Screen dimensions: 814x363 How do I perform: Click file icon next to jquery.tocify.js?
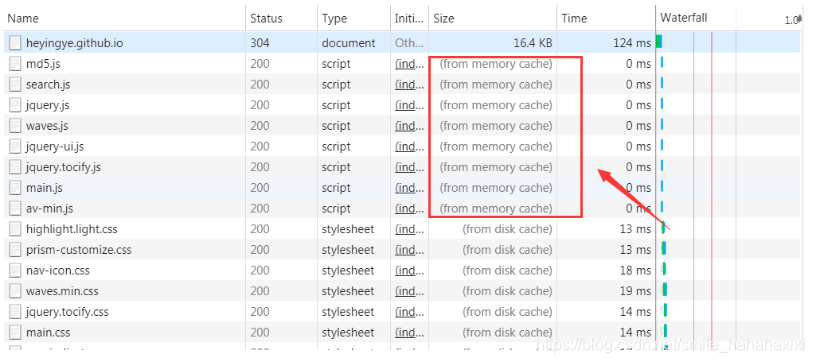click(x=16, y=167)
